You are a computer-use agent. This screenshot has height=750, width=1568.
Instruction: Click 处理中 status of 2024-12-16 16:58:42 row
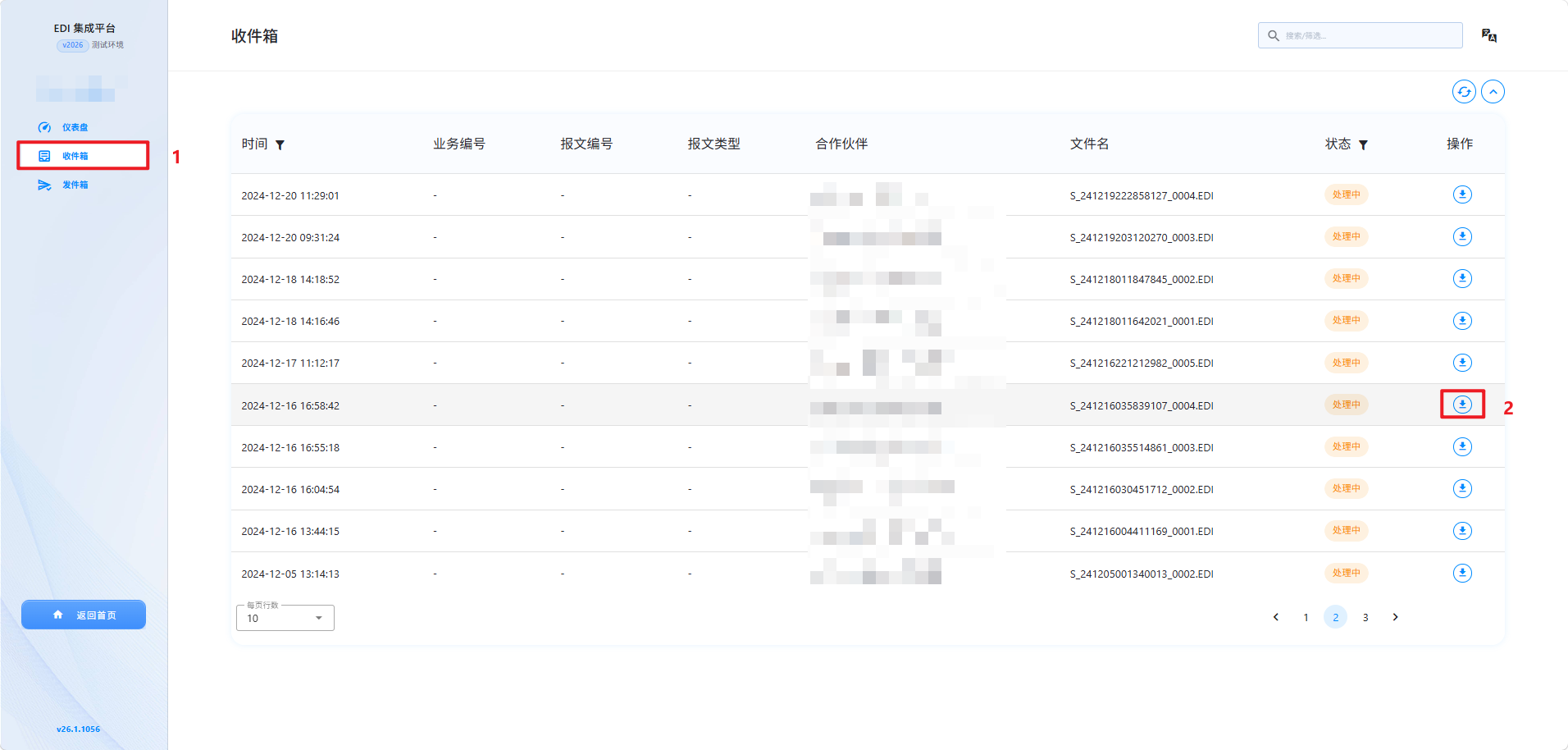pyautogui.click(x=1347, y=405)
